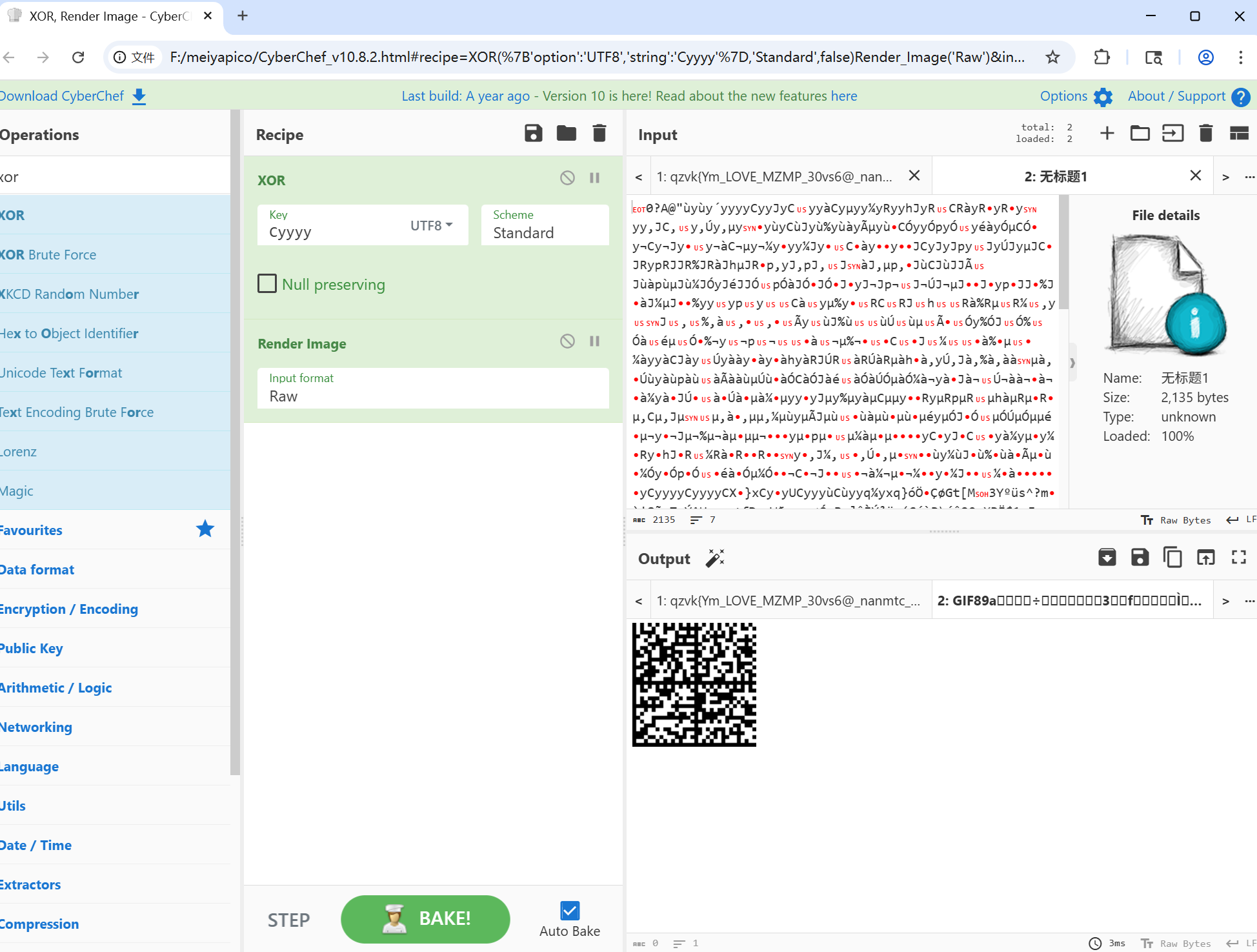Viewport: 1257px width, 952px height.
Task: Open Render Image input format dropdown
Action: pos(432,388)
